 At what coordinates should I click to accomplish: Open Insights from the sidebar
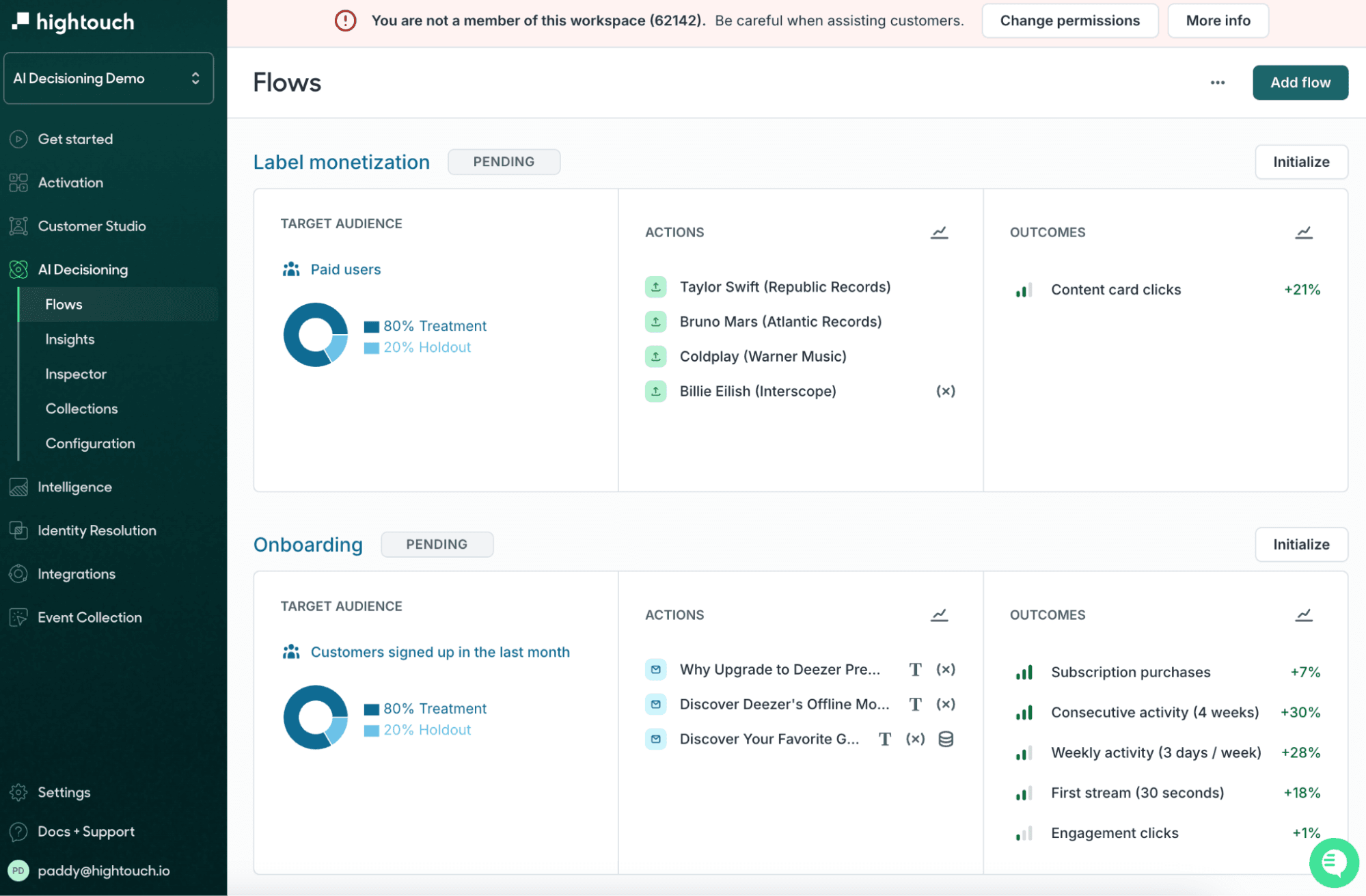(70, 339)
